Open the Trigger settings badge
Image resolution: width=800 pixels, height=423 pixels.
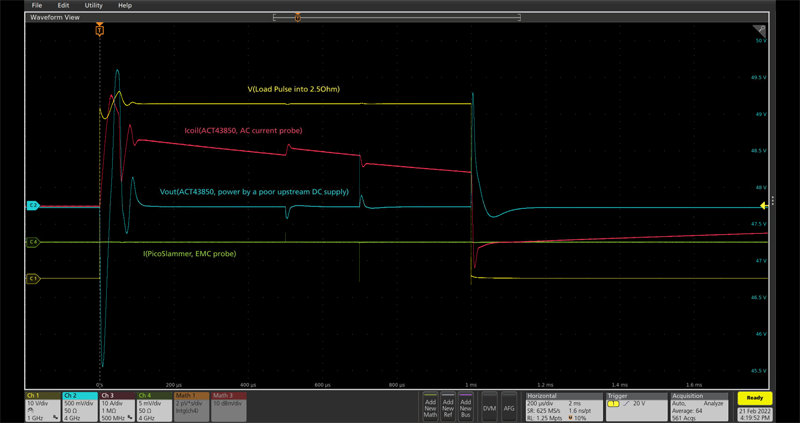tap(636, 407)
